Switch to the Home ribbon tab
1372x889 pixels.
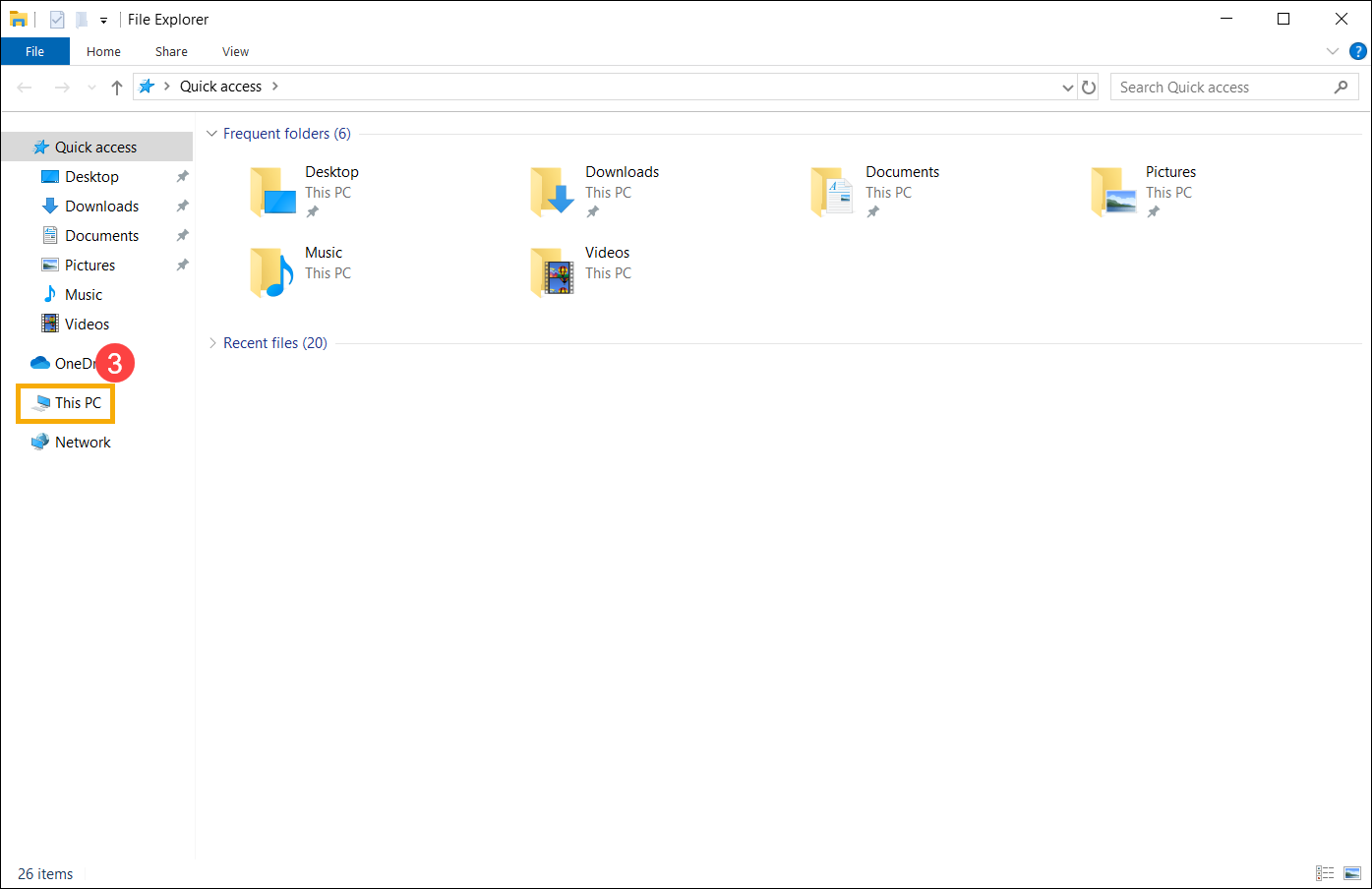[x=103, y=51]
